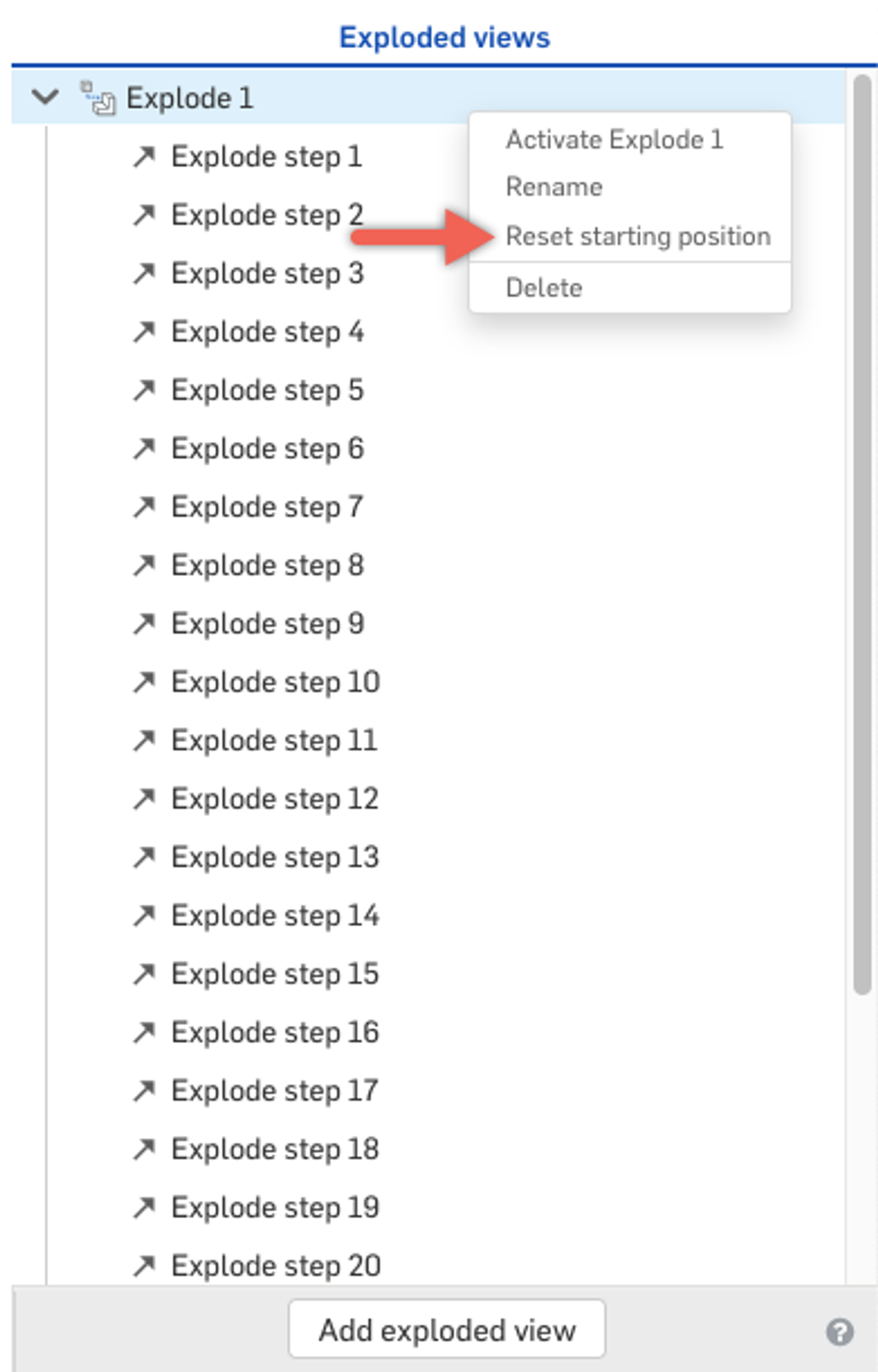The width and height of the screenshot is (878, 1372).
Task: Switch to the Exploded views tab
Action: (x=444, y=36)
